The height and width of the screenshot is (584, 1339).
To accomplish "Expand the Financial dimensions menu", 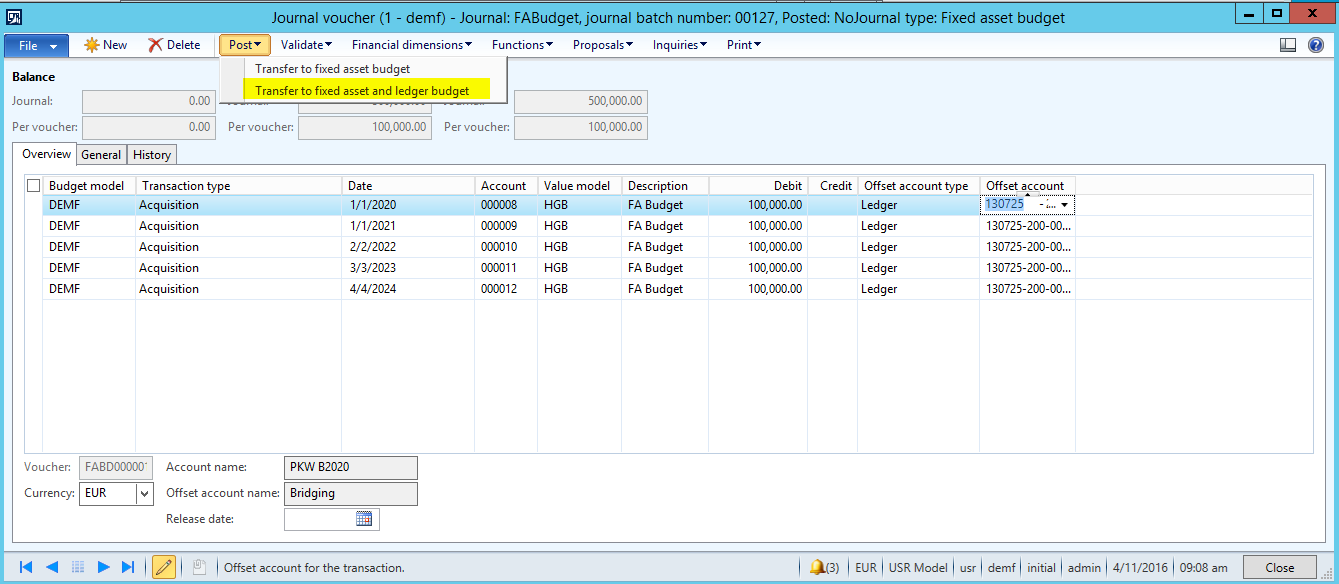I will click(412, 45).
